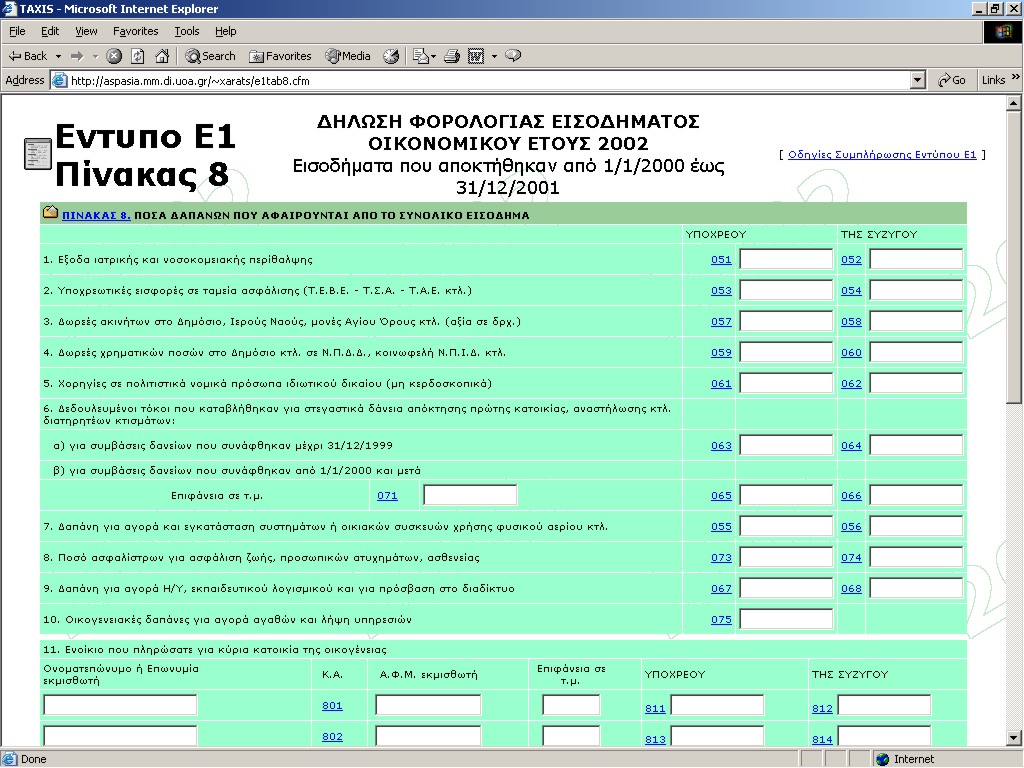Focus Α.Φ.Μ. εκμισθωτή field in row 801
Screen dimensions: 1024x768
[x=428, y=705]
